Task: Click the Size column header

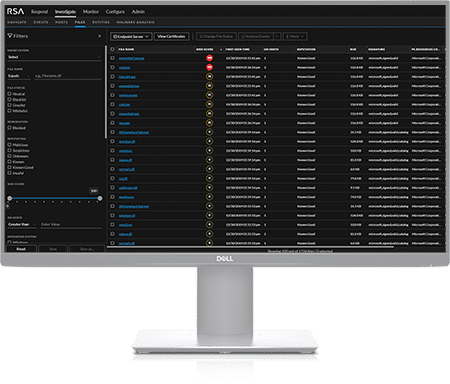Action: [353, 49]
